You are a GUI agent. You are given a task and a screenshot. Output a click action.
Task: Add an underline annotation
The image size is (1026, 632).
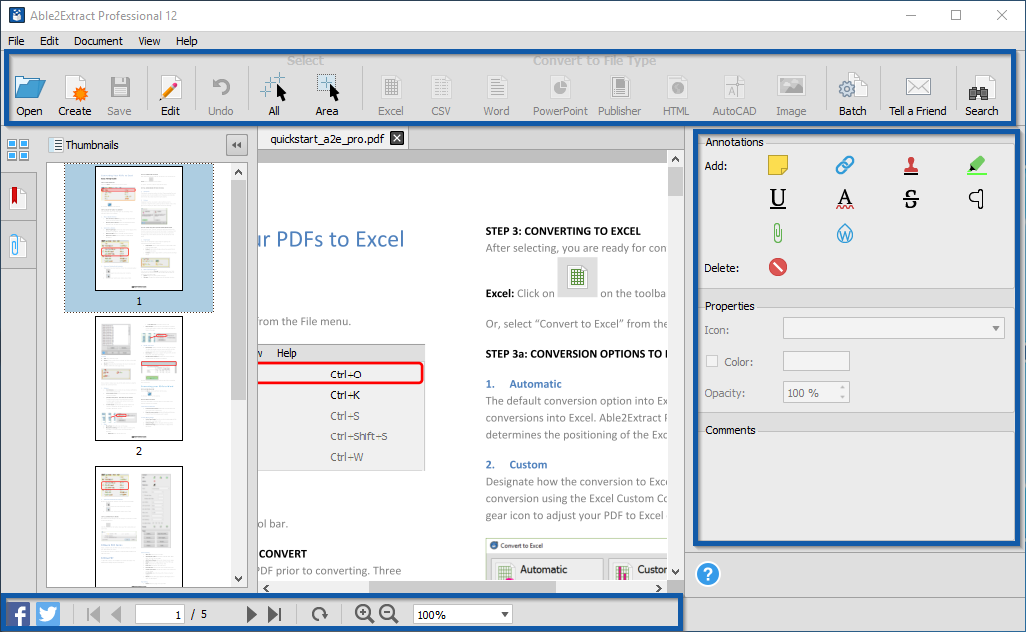tap(777, 198)
